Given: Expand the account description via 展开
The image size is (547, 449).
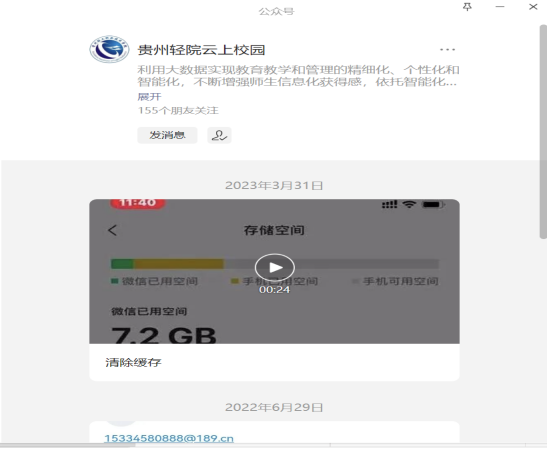Looking at the screenshot, I should tap(149, 97).
